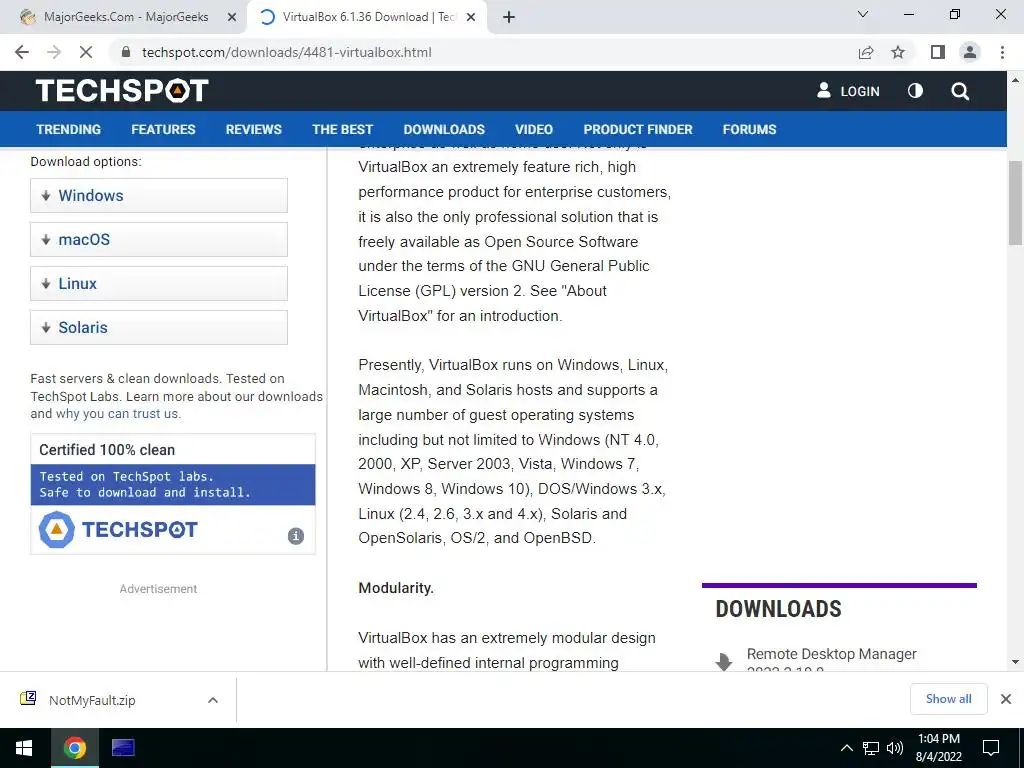Image resolution: width=1024 pixels, height=768 pixels.
Task: Show hidden system tray icons
Action: point(846,748)
